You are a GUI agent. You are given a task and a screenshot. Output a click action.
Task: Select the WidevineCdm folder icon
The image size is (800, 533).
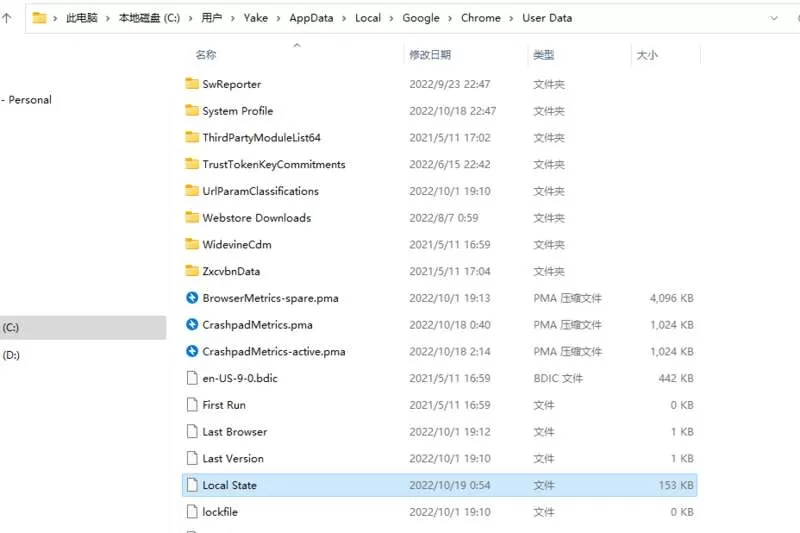[x=192, y=244]
